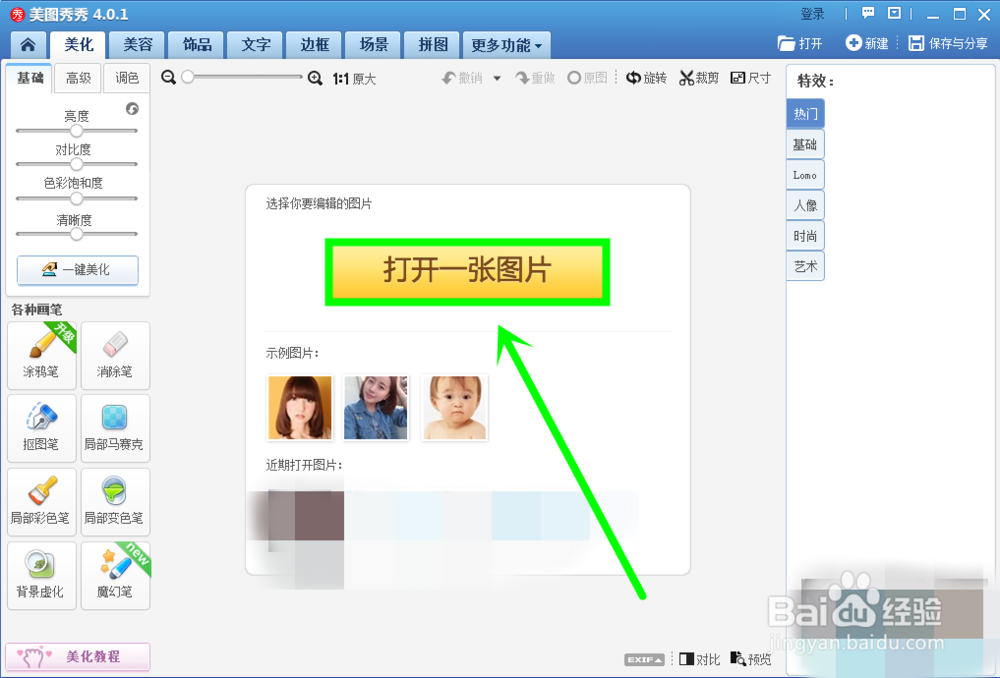Open the sample photo of the girl with bangs

(x=300, y=408)
